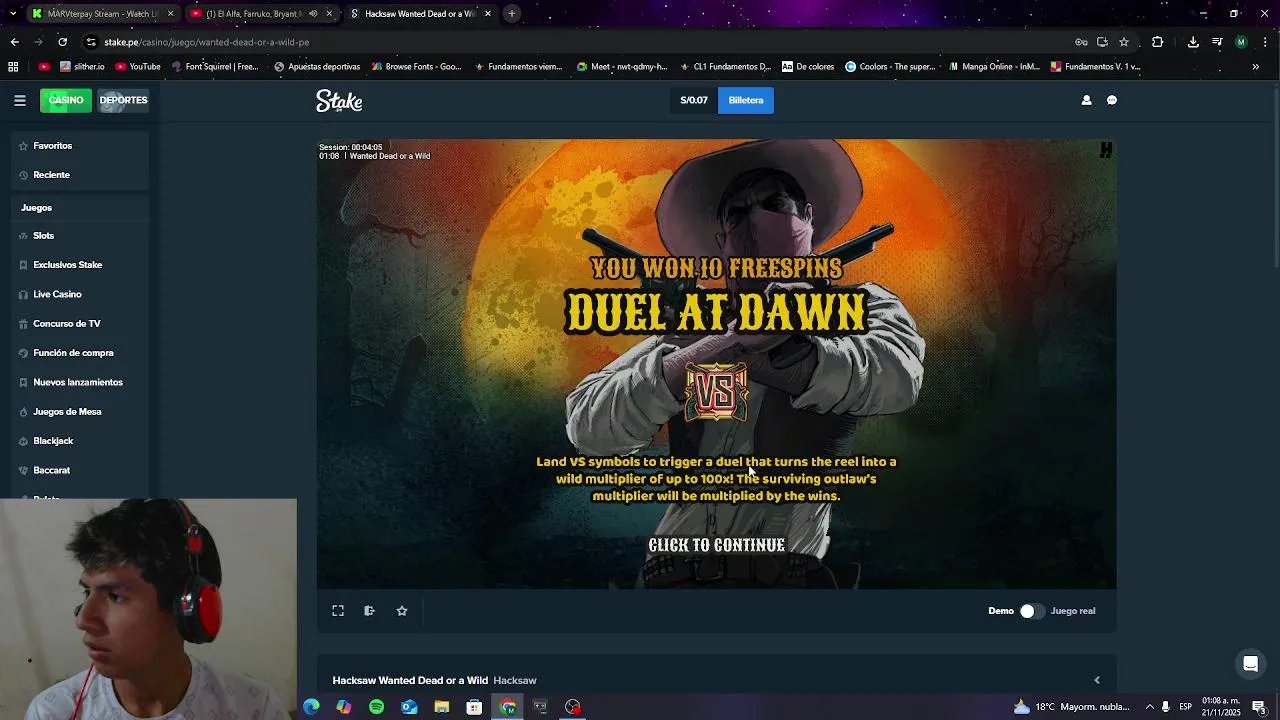Open browser extensions puzzle icon
This screenshot has height=720, width=1280.
click(x=1157, y=42)
